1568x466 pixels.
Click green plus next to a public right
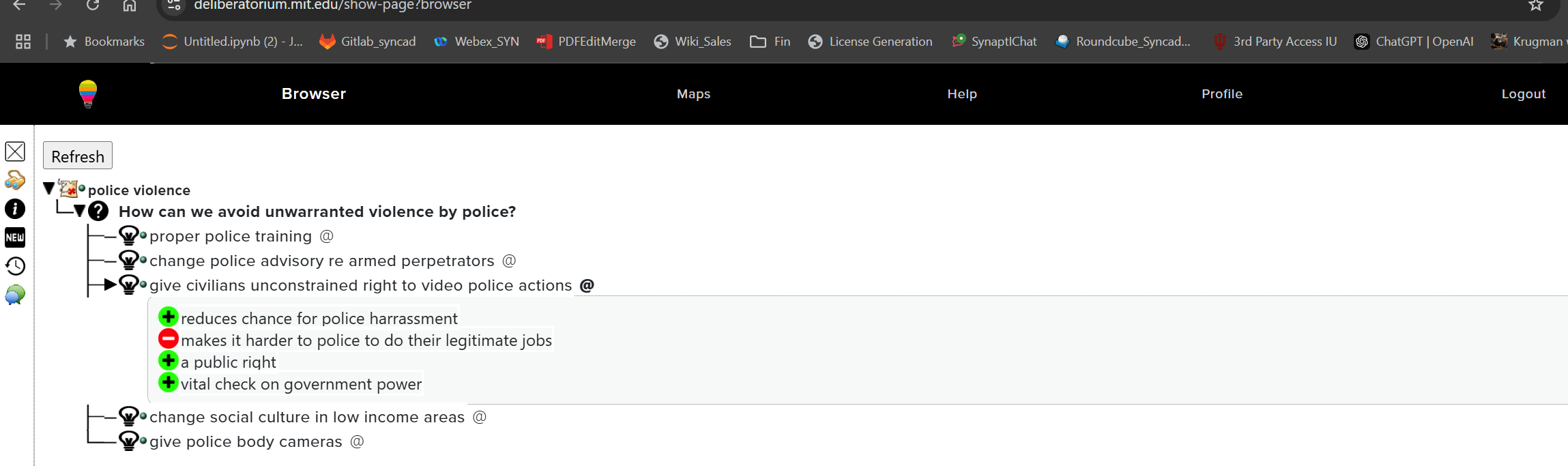(x=169, y=360)
